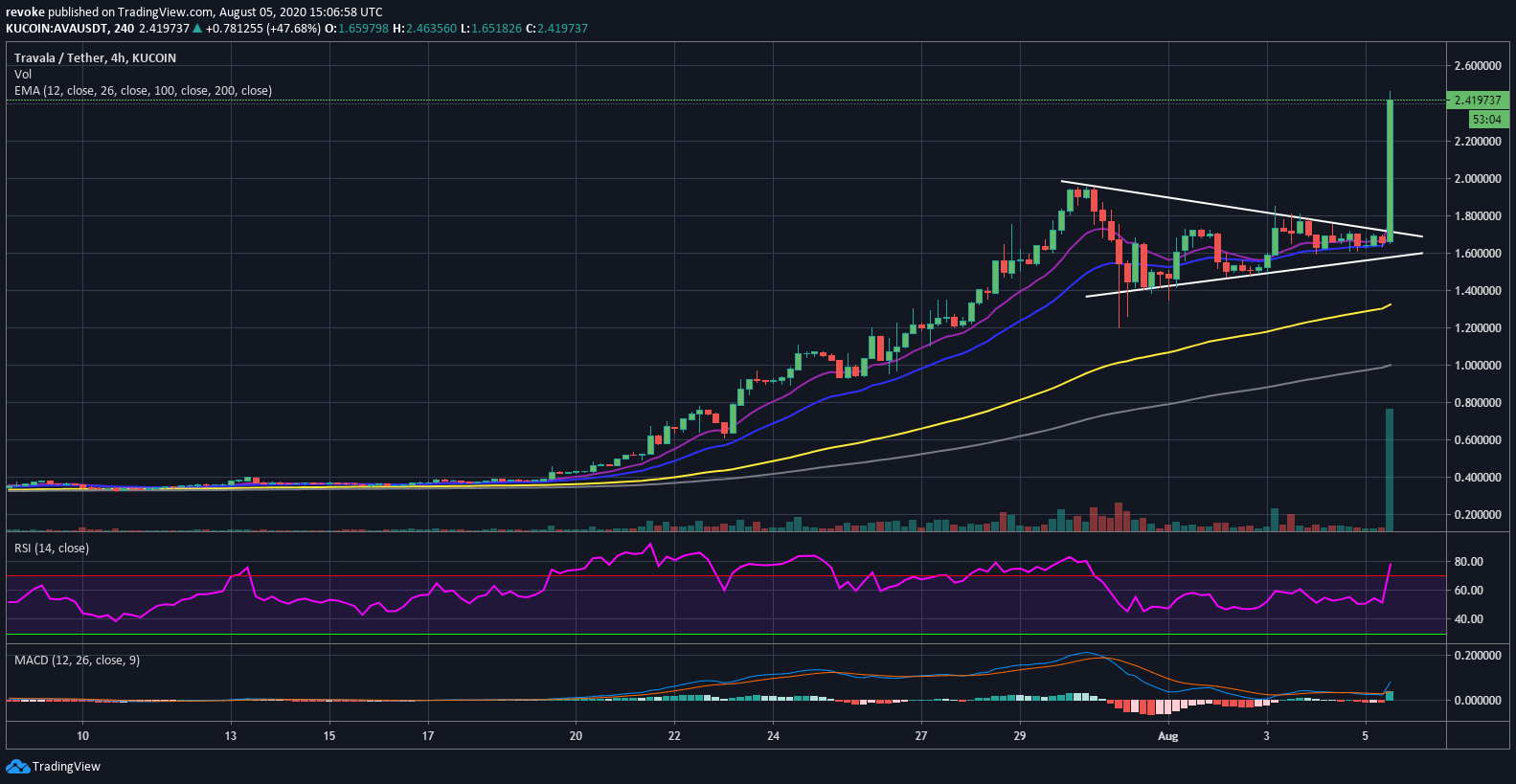
Task: Click the 53:04 candle countdown label
Action: click(1488, 120)
